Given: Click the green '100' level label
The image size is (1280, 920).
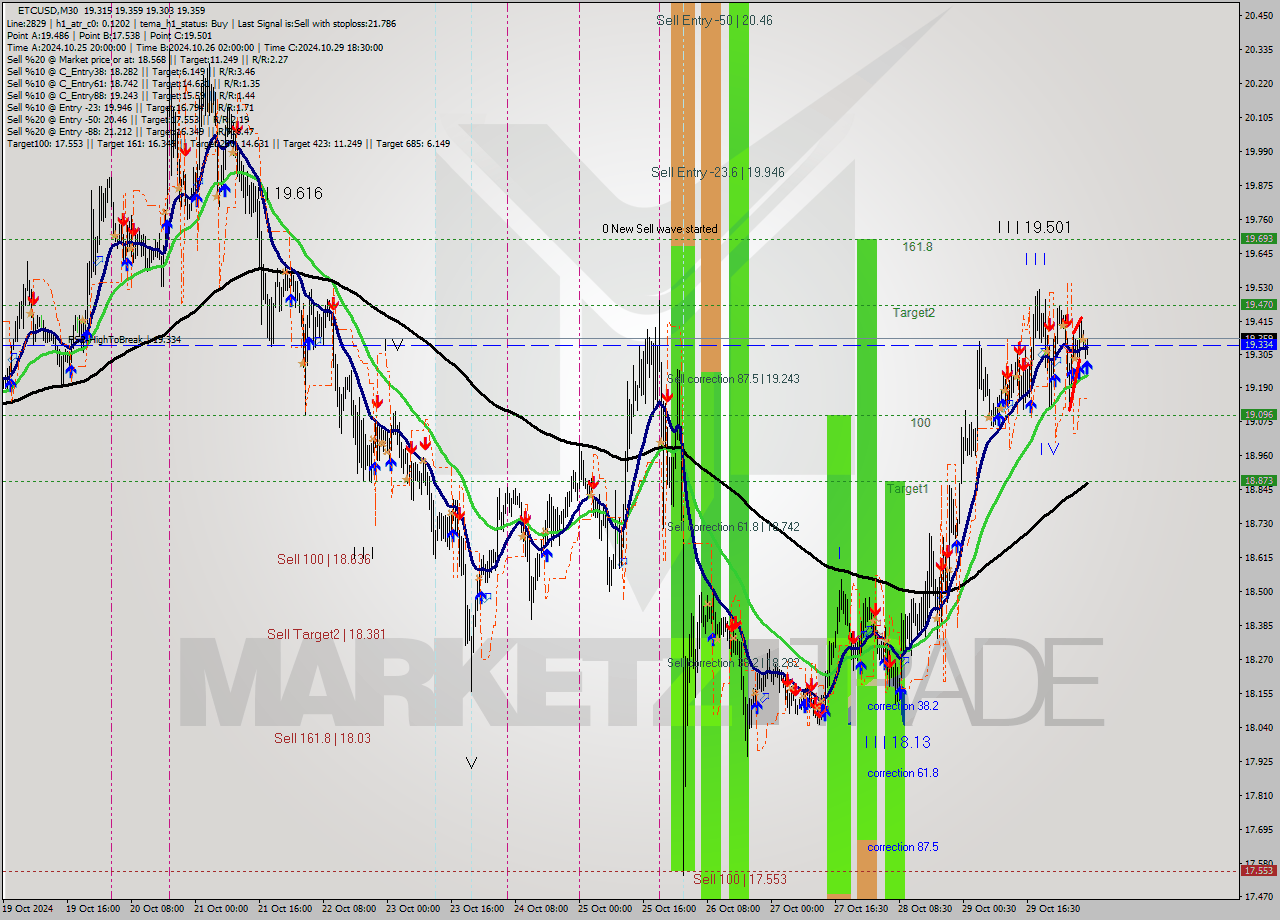Looking at the screenshot, I should tap(920, 423).
